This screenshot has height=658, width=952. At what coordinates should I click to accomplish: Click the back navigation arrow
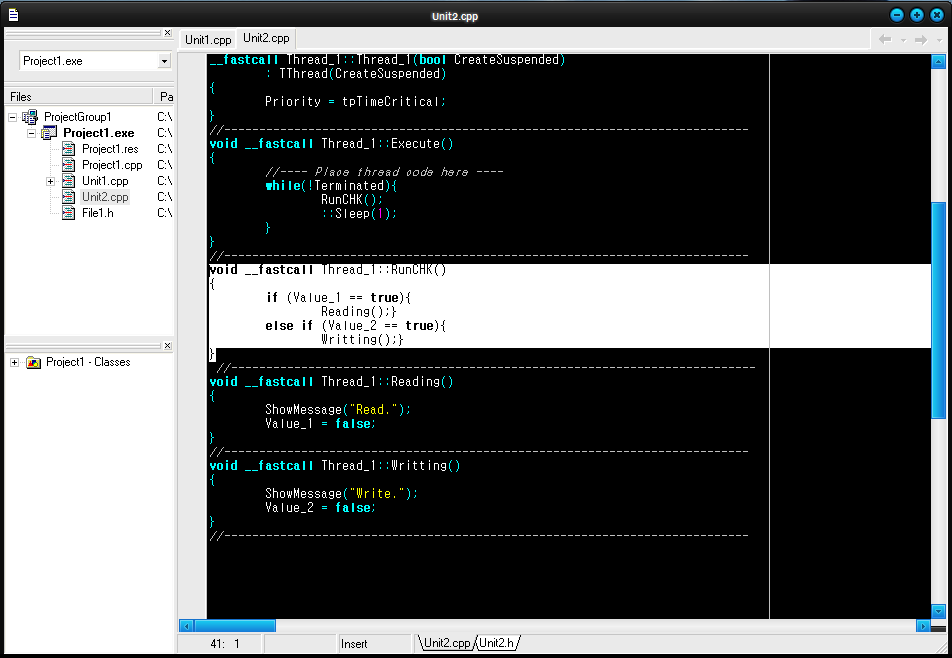point(884,39)
